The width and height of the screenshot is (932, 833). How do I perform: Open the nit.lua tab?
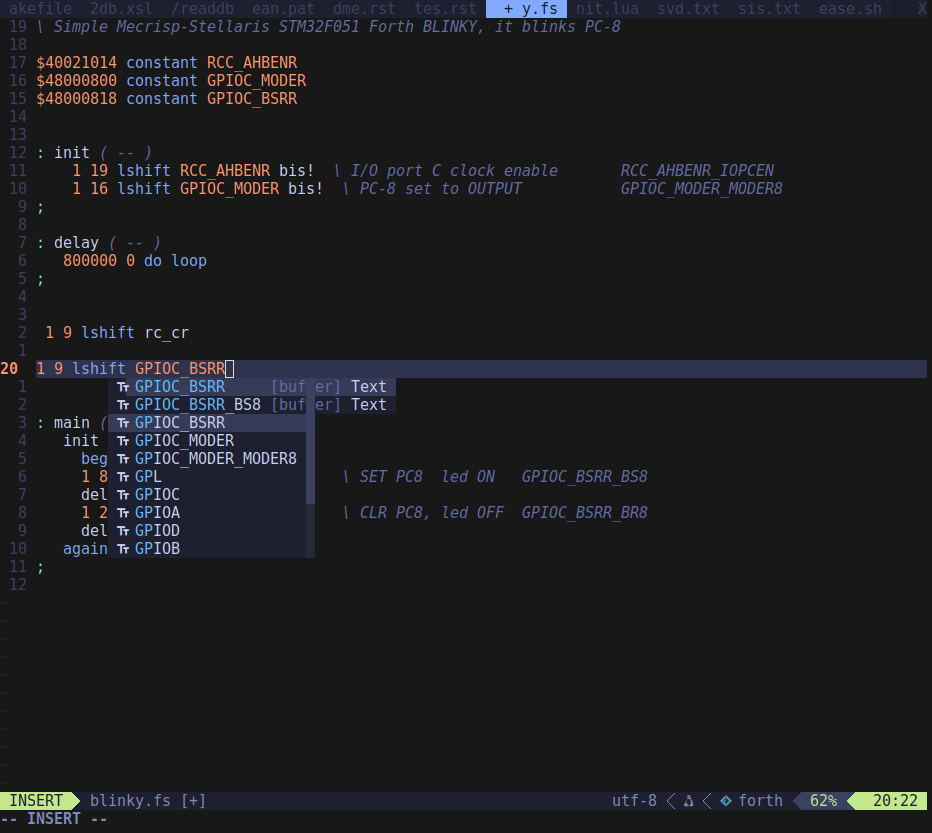607,9
